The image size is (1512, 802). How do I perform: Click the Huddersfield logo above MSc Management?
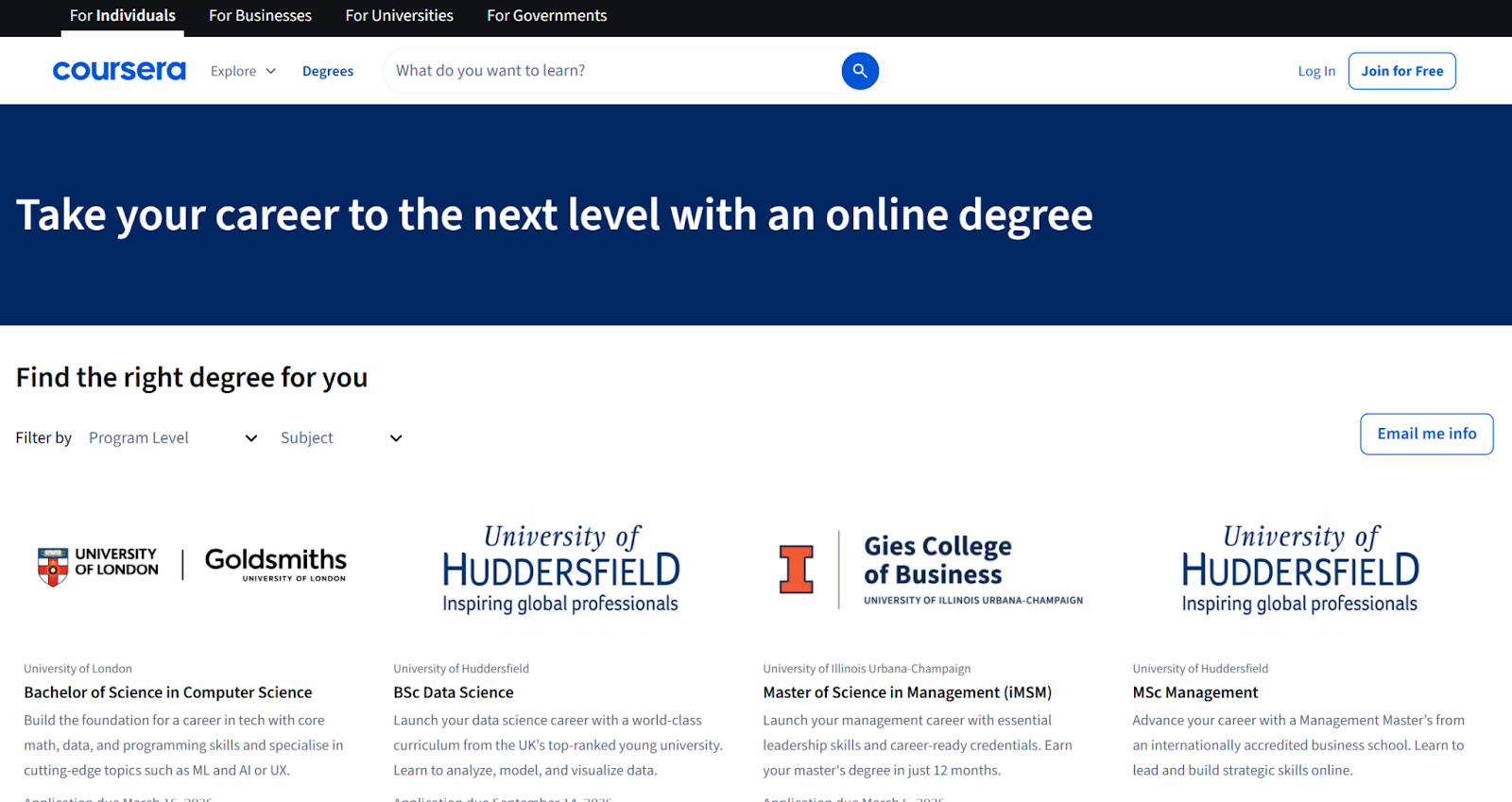(1300, 569)
